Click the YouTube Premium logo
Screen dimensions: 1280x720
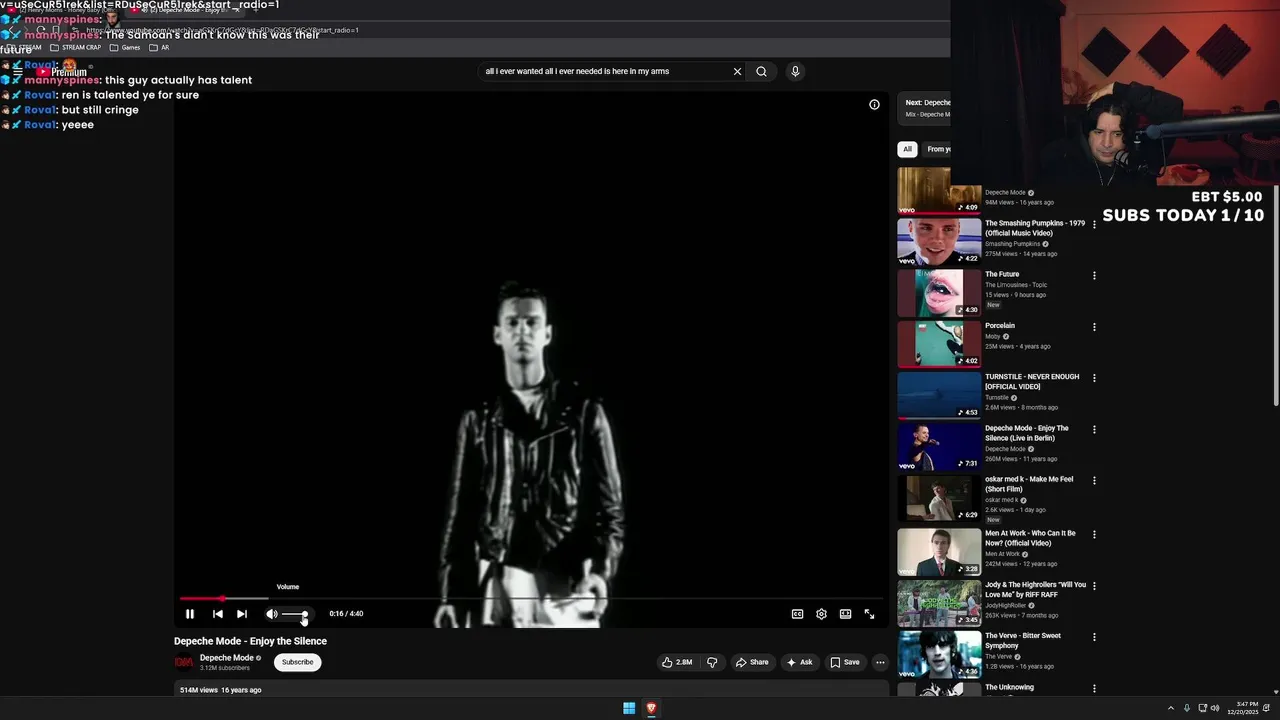click(x=62, y=72)
